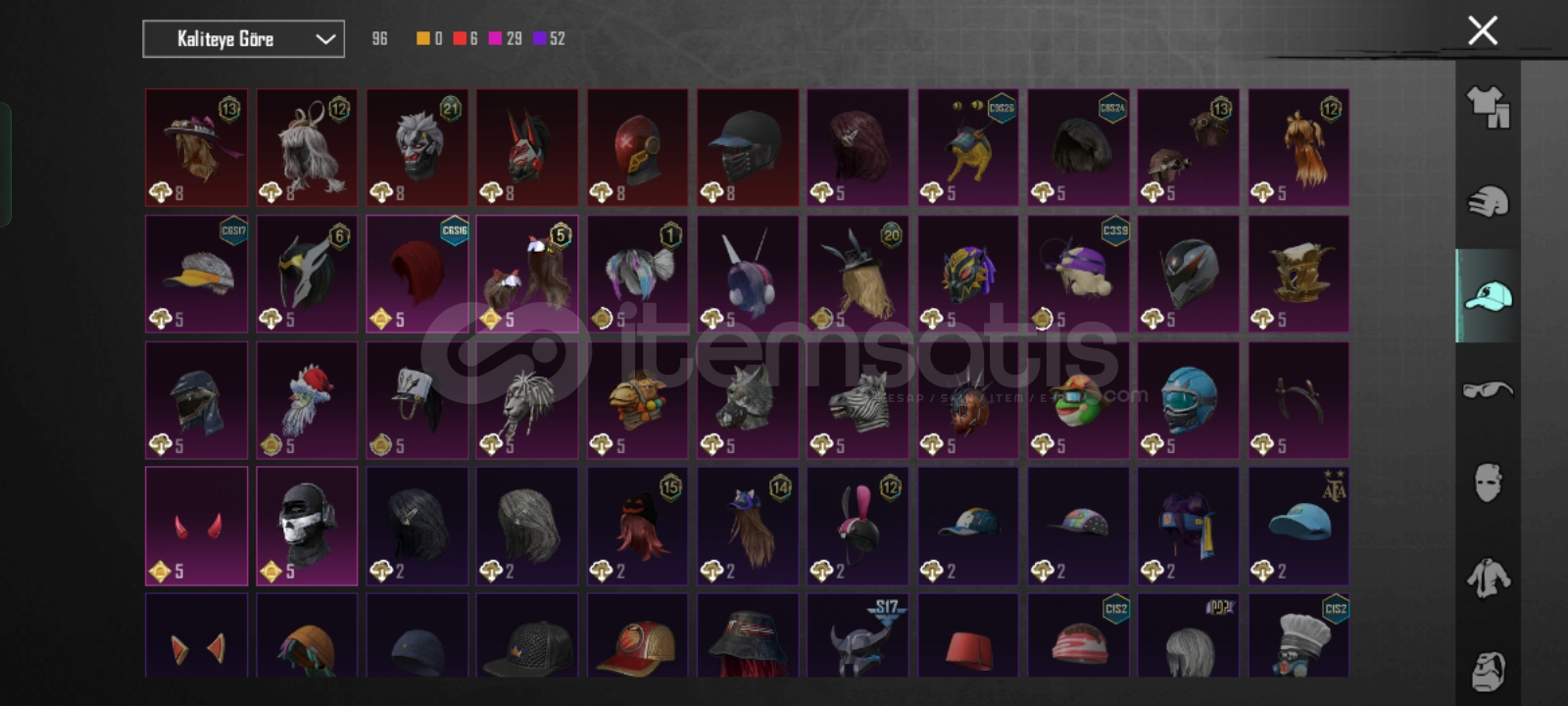Image resolution: width=1568 pixels, height=706 pixels.
Task: Select the blue AFA cap
Action: coord(1298,527)
